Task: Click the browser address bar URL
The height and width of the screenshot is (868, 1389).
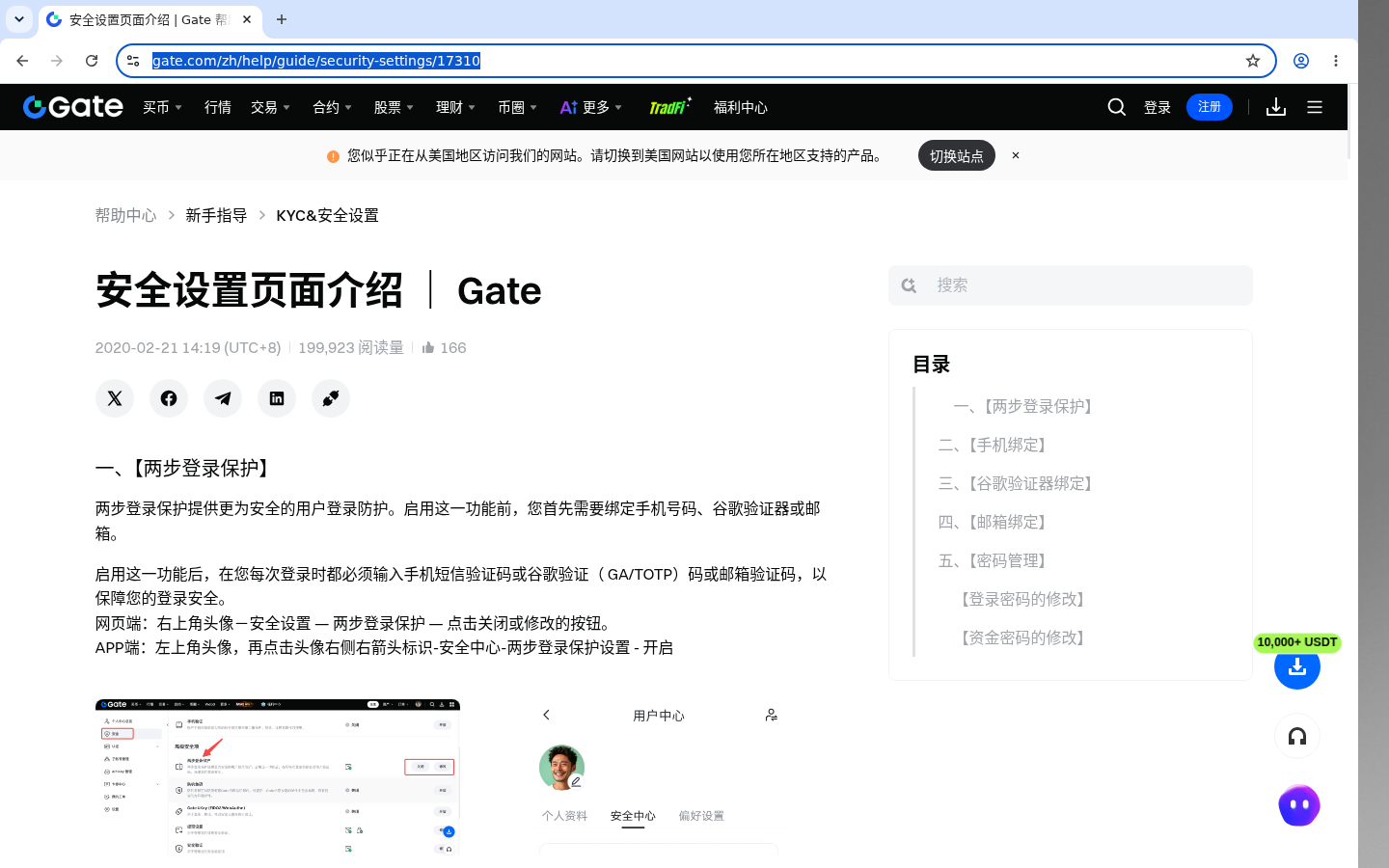Action: point(316,61)
